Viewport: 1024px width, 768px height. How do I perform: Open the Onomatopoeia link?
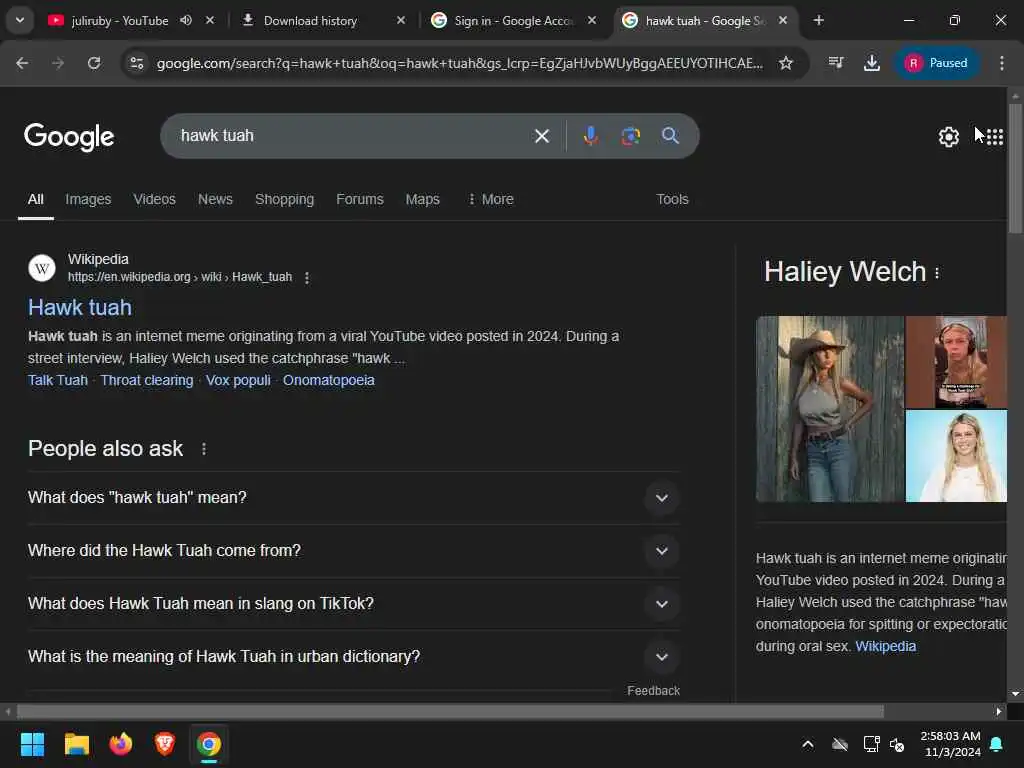pyautogui.click(x=328, y=380)
